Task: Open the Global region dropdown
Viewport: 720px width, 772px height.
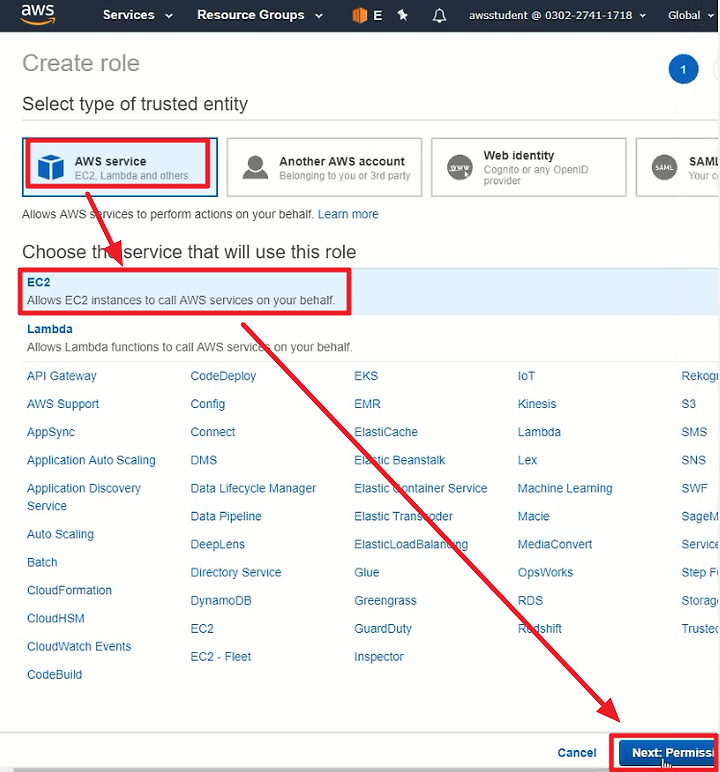Action: coord(690,15)
